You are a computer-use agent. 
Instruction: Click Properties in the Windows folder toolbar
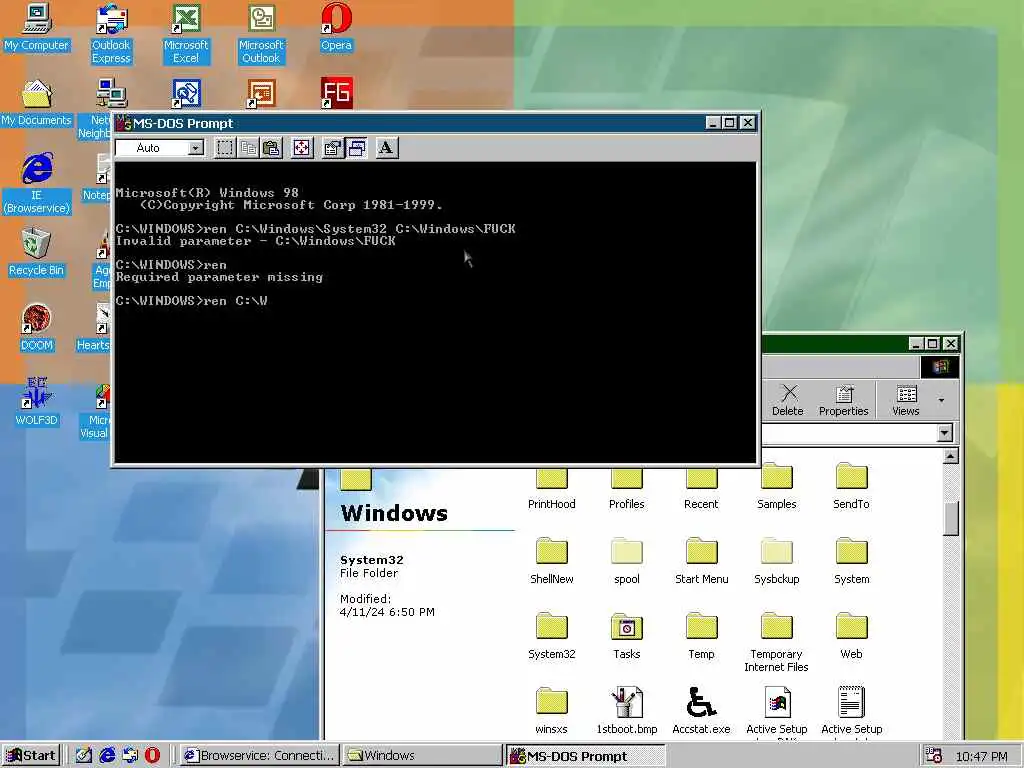(844, 400)
